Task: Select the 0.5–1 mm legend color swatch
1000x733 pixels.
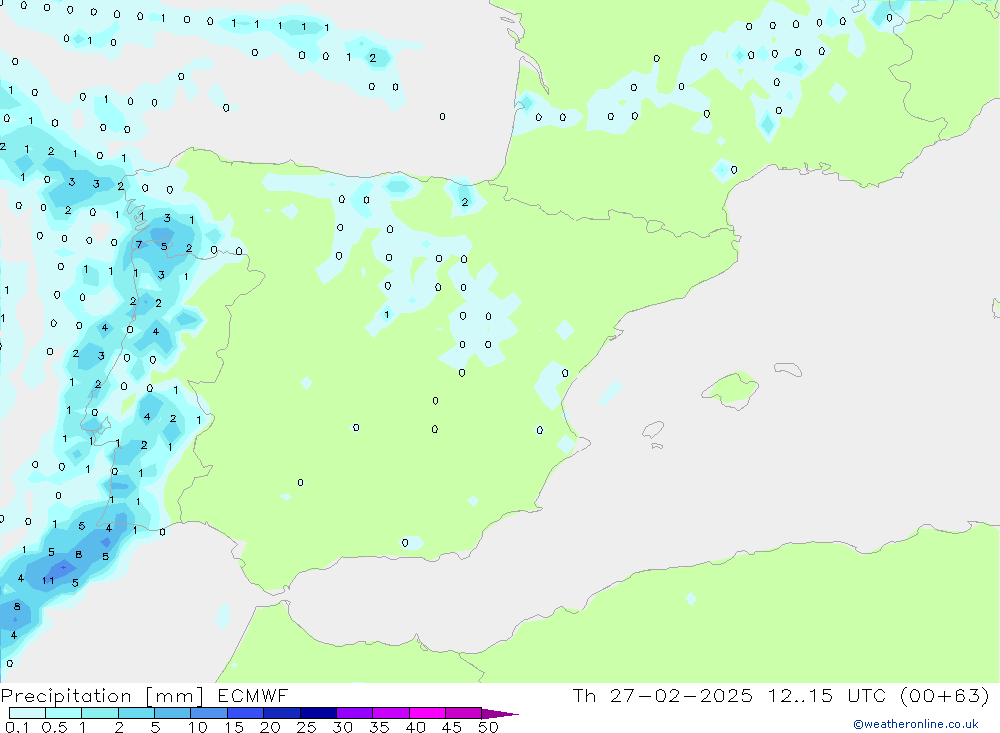Action: pos(64,713)
